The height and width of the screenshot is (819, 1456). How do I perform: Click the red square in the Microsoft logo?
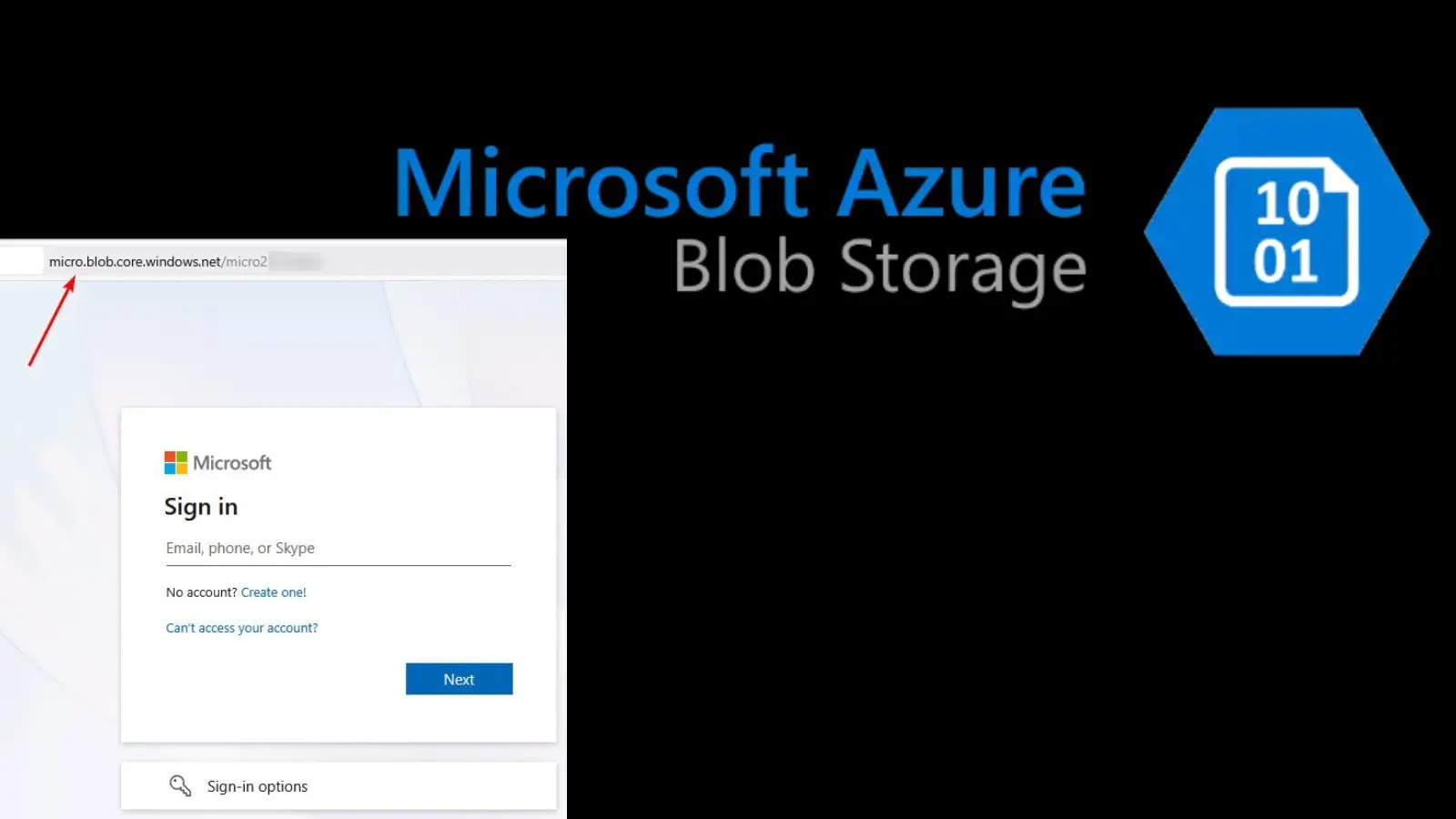168,457
